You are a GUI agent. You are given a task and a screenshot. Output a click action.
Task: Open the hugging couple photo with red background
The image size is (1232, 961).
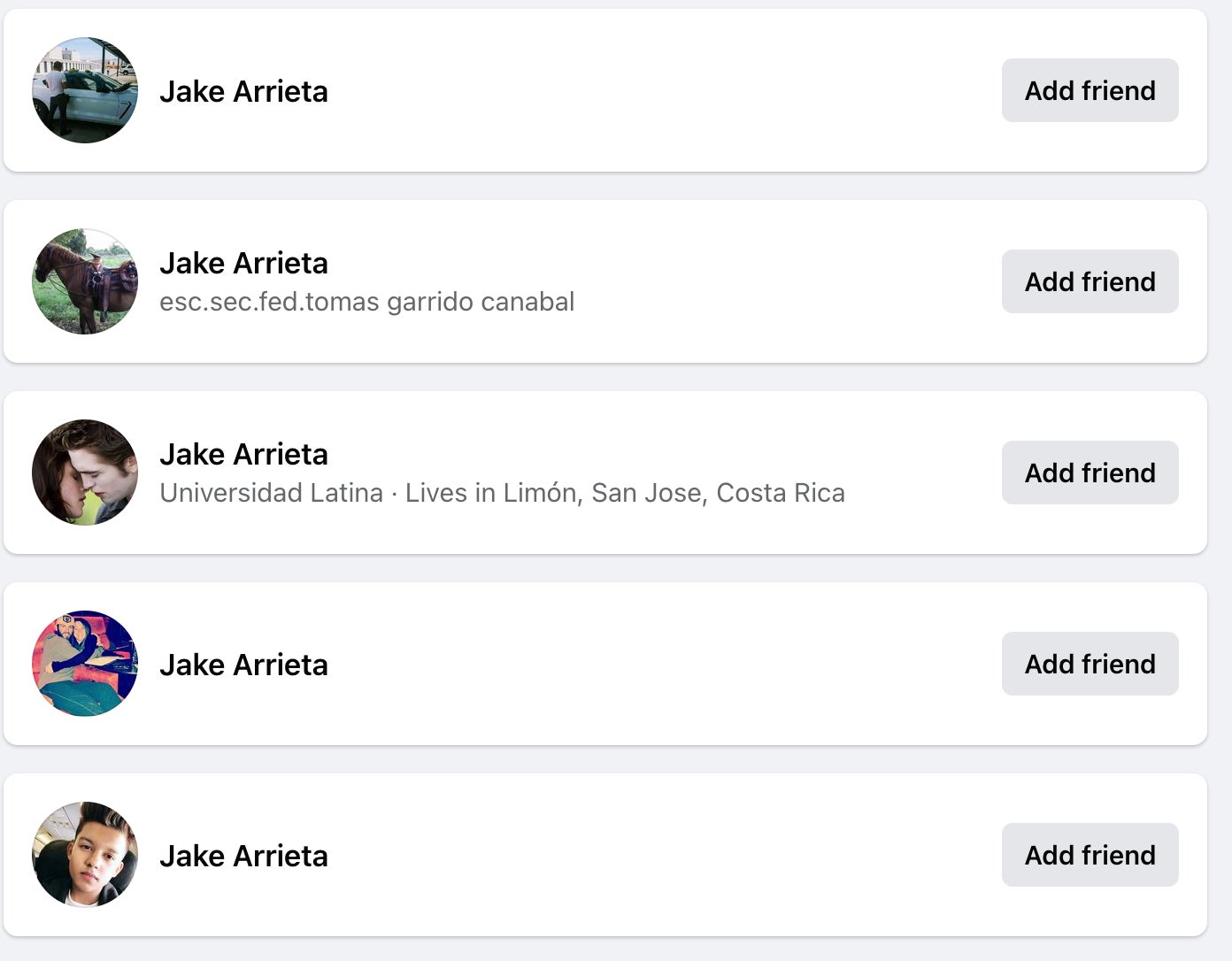tap(85, 664)
